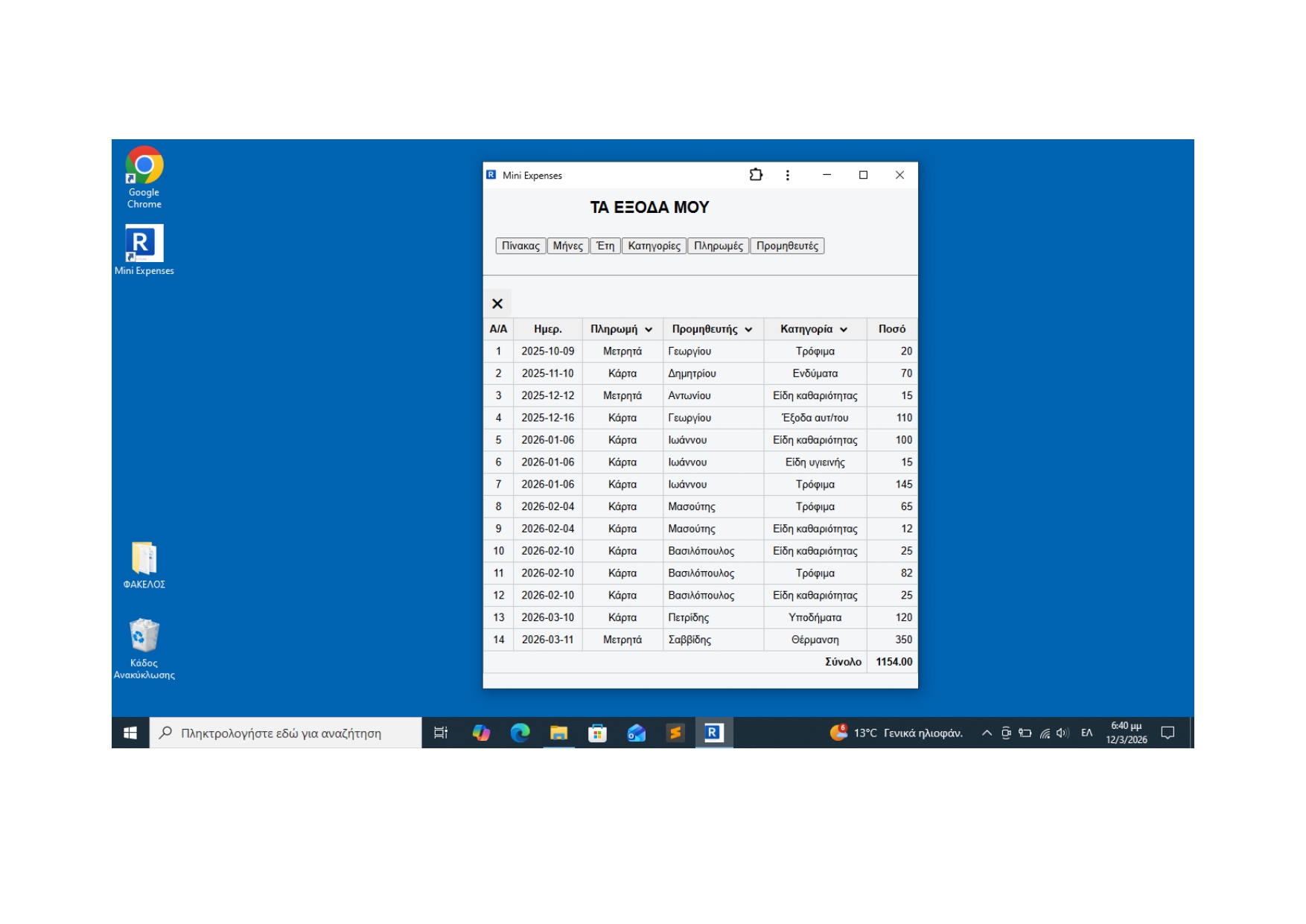1306x924 pixels.
Task: Open the three-dot menu in title bar
Action: (x=787, y=175)
